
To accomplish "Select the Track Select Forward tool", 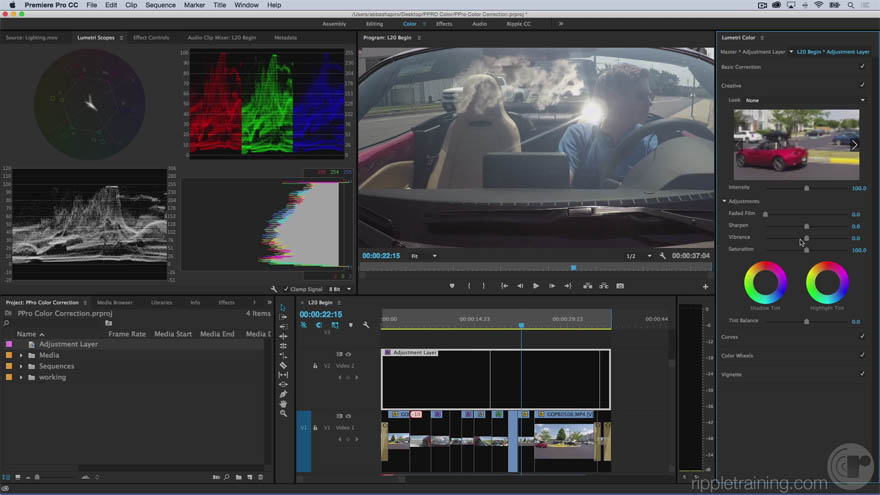I will (x=283, y=317).
